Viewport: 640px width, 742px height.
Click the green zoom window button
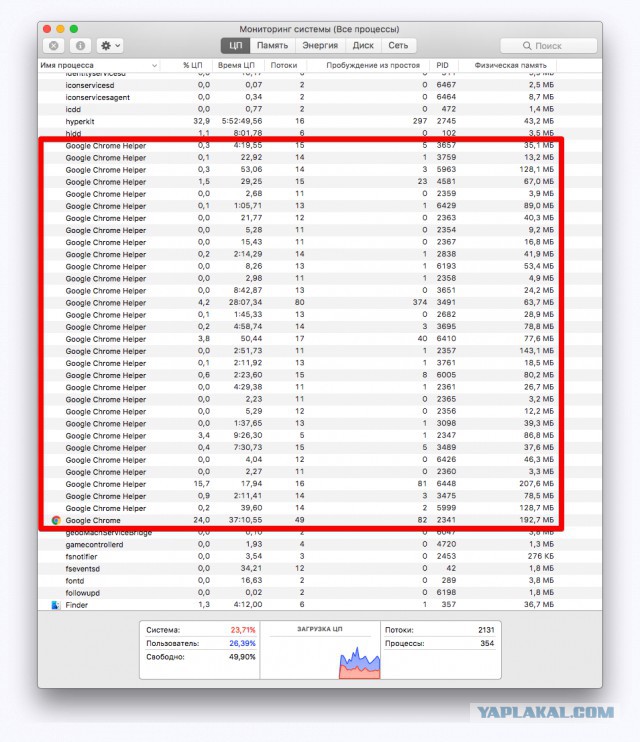coord(74,29)
